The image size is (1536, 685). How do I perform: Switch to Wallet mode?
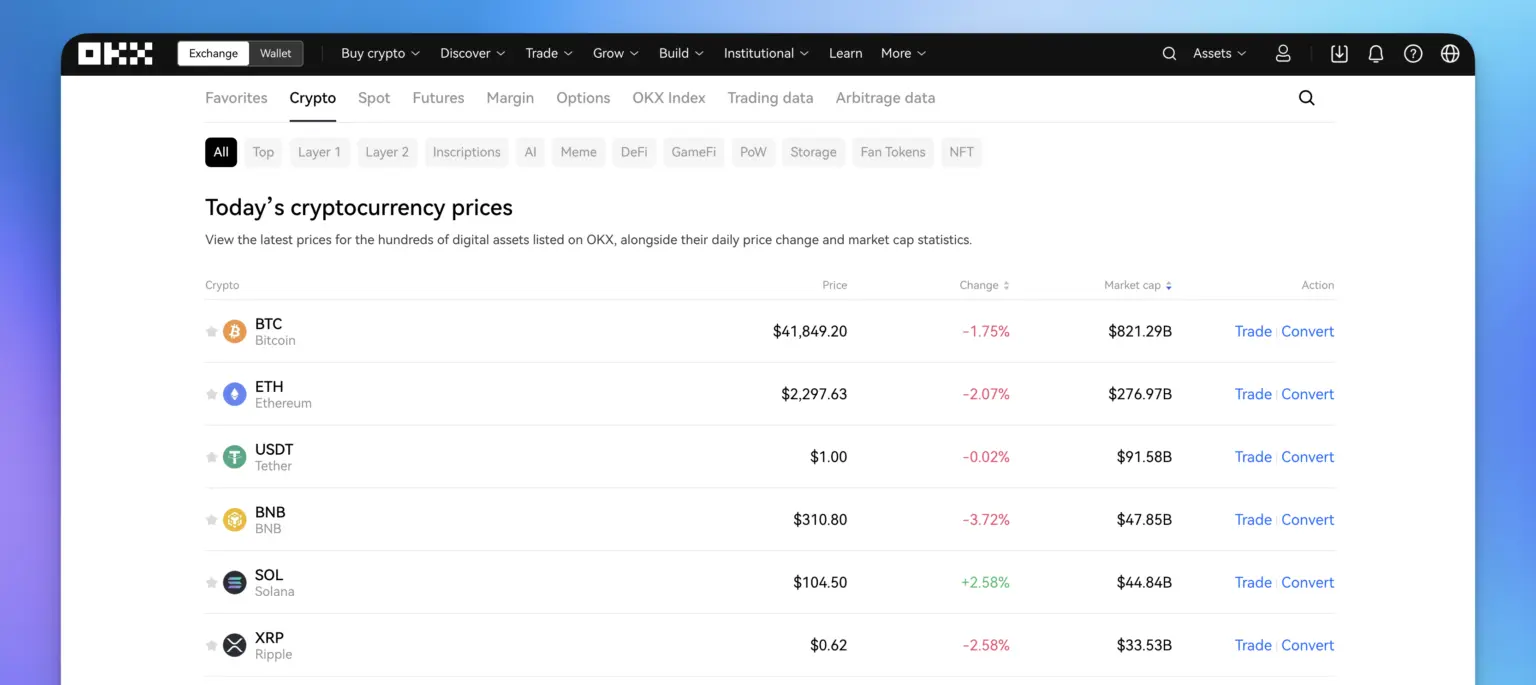click(x=276, y=53)
